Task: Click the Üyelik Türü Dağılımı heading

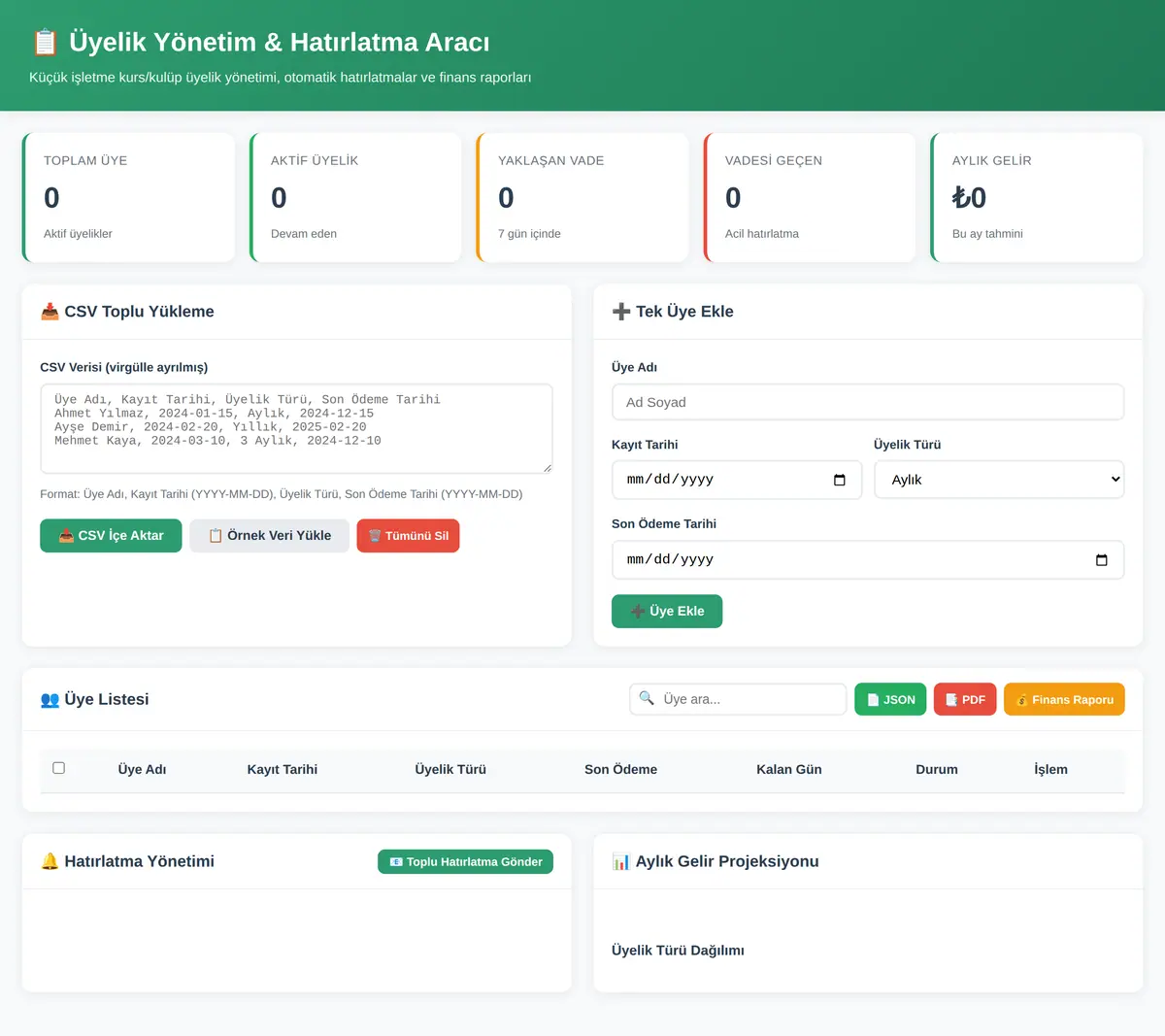Action: tap(678, 951)
